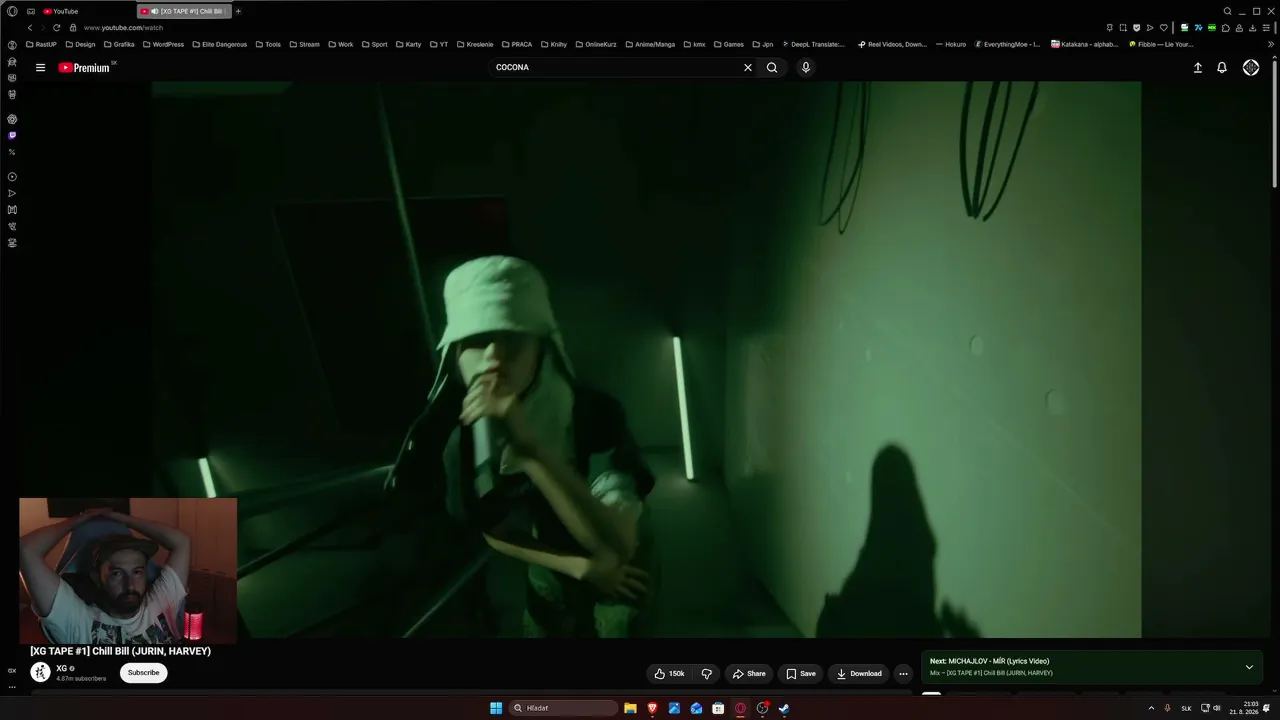
Task: Open the Anime/Manga bookmarks folder
Action: (x=650, y=45)
